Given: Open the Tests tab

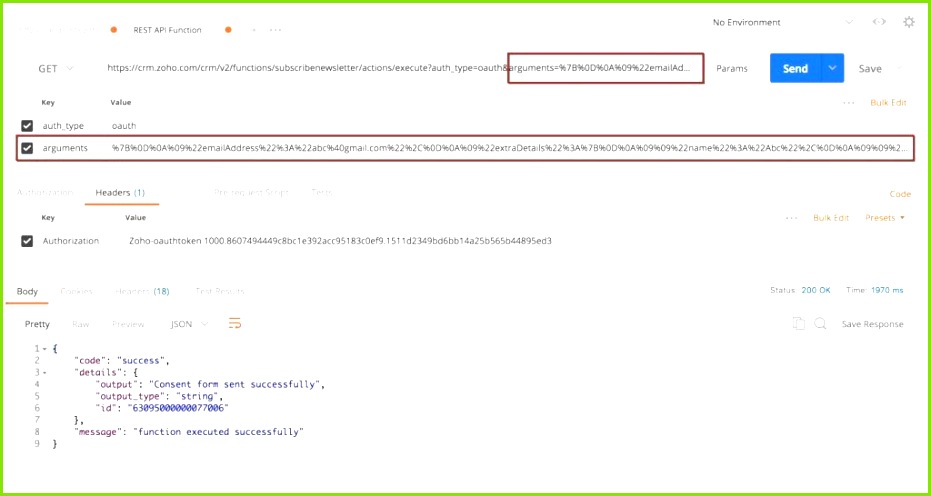Looking at the screenshot, I should pyautogui.click(x=321, y=192).
